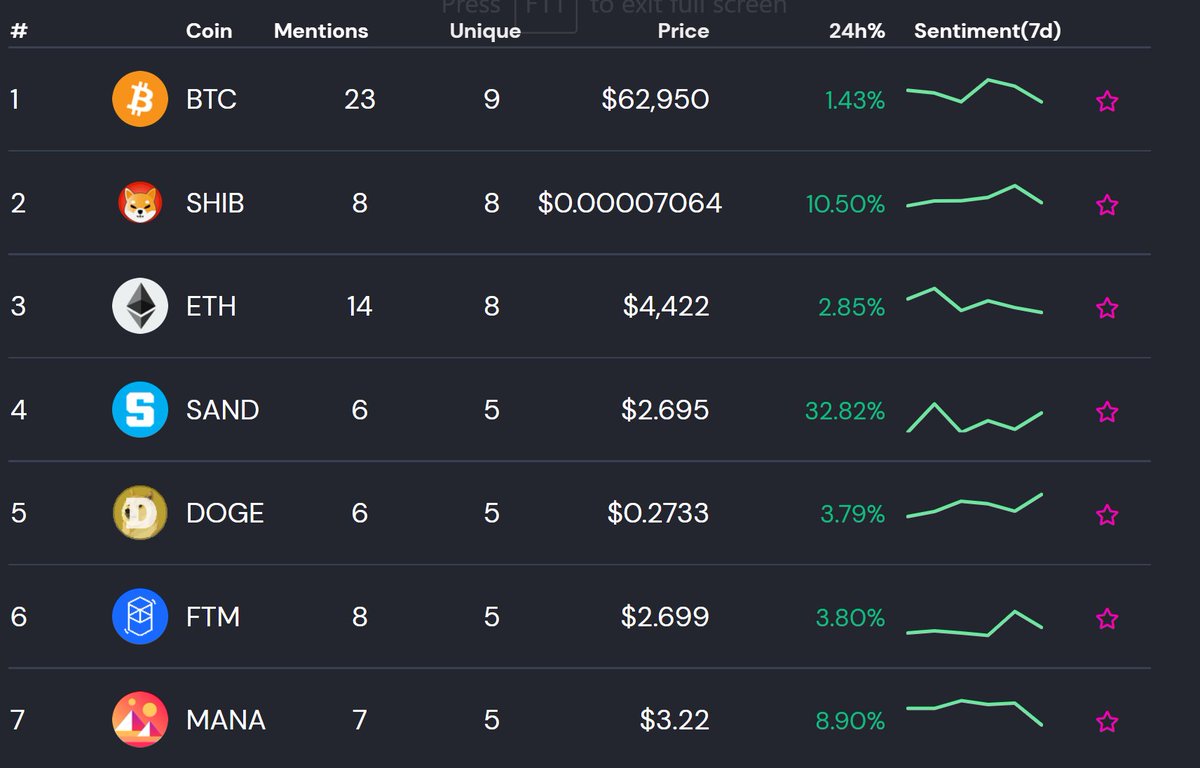Click the 2.85% change value
The height and width of the screenshot is (768, 1200).
852,308
